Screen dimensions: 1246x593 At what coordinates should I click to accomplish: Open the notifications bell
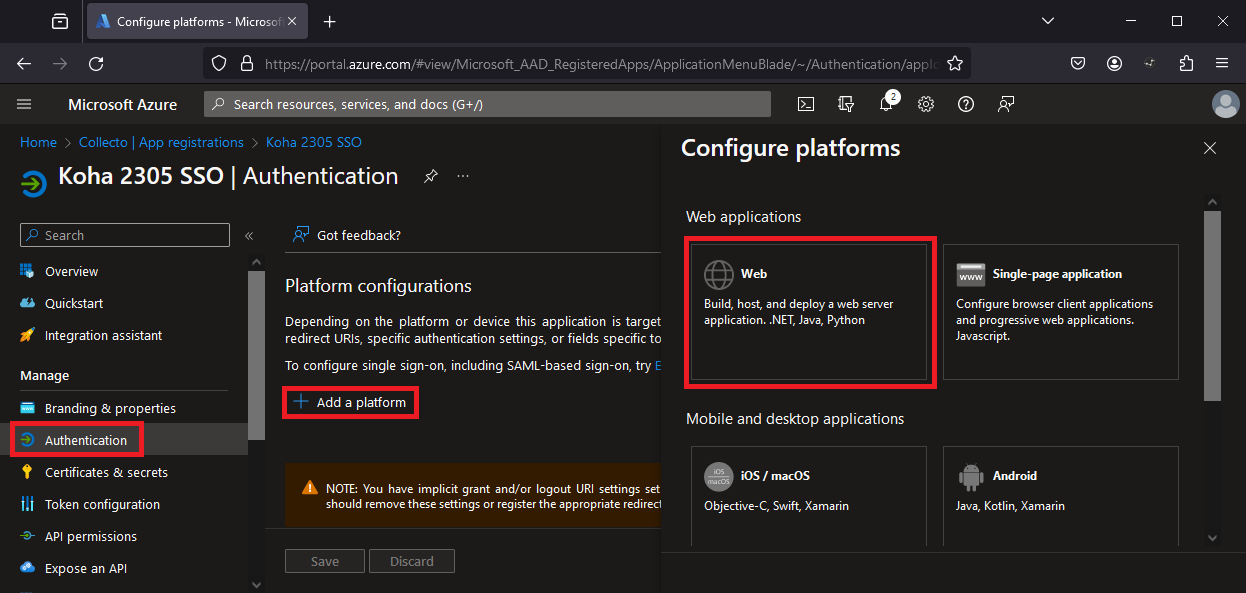[x=886, y=104]
